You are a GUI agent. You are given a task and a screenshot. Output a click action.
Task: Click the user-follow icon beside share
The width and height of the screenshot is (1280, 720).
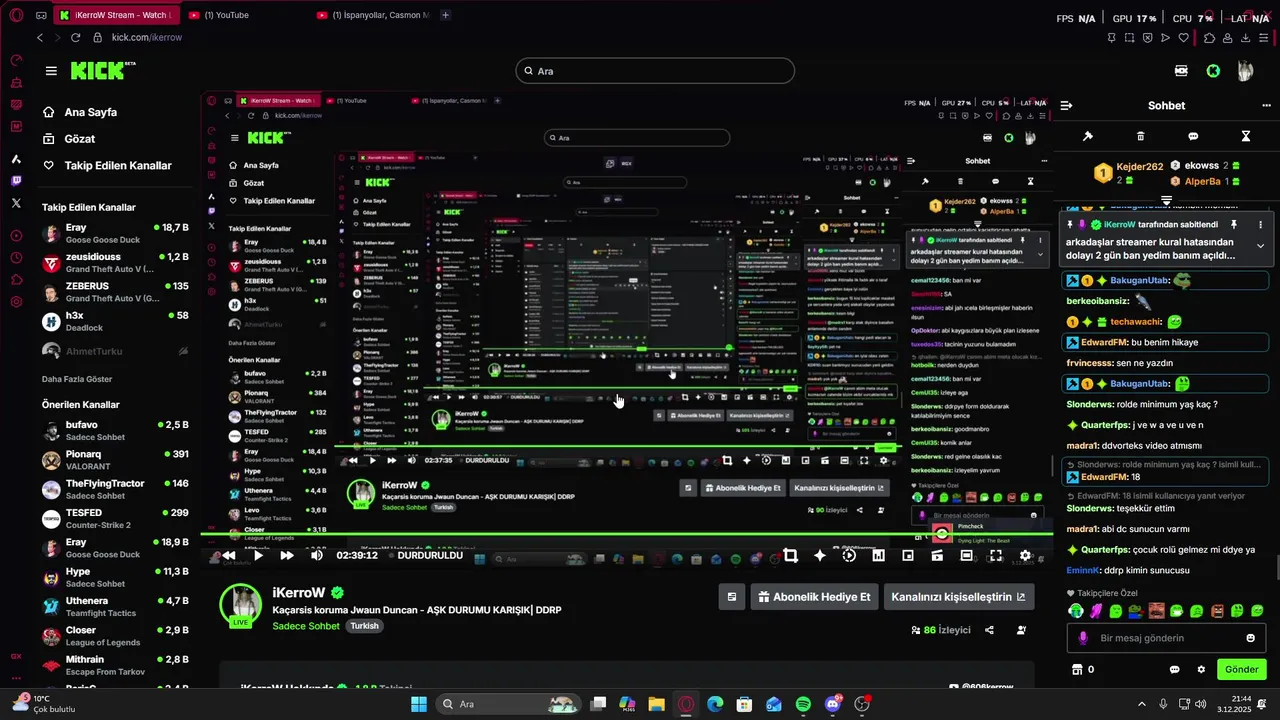coord(1021,630)
